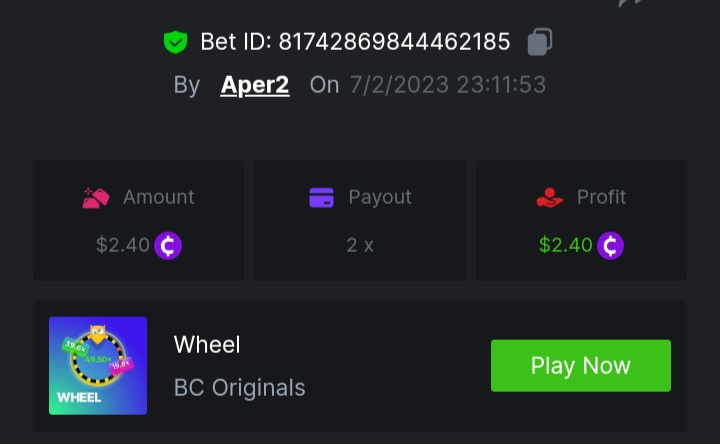Click the Wheel game title
This screenshot has height=444, width=720.
pos(207,345)
